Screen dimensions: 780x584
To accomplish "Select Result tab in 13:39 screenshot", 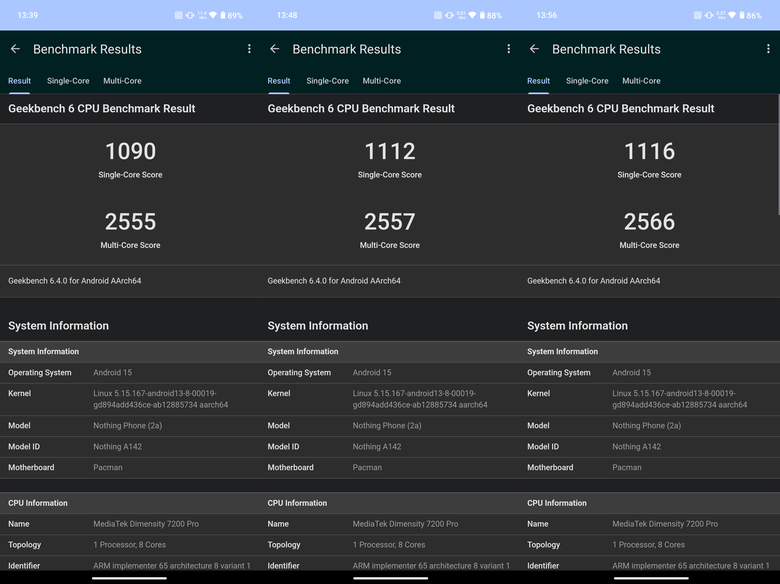I will [19, 81].
